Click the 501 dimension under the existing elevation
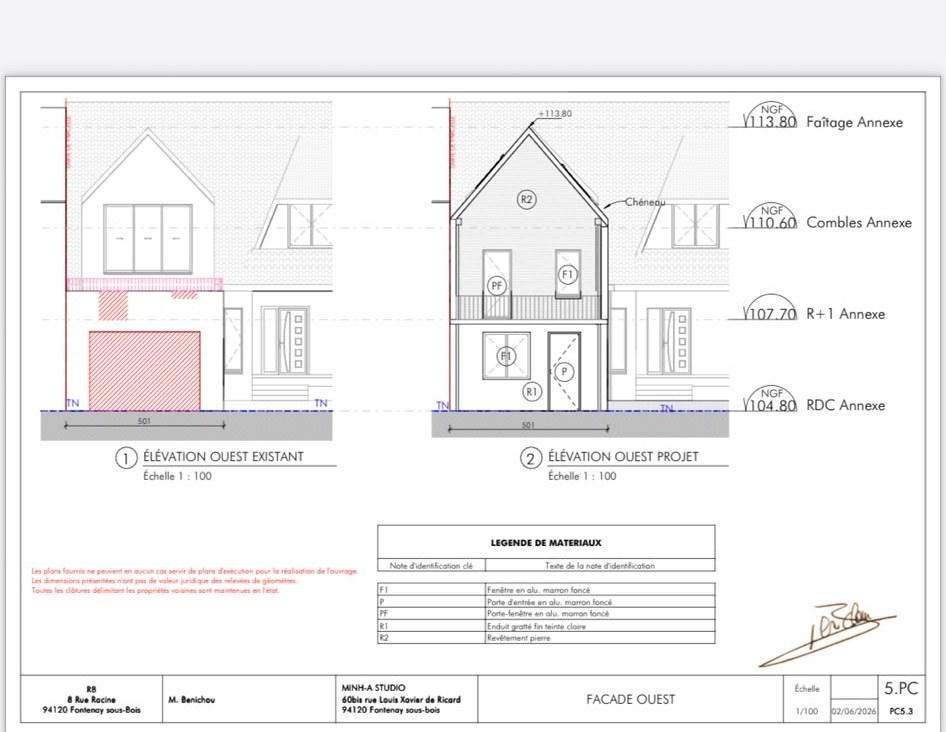Viewport: 946px width, 732px height. click(x=144, y=421)
